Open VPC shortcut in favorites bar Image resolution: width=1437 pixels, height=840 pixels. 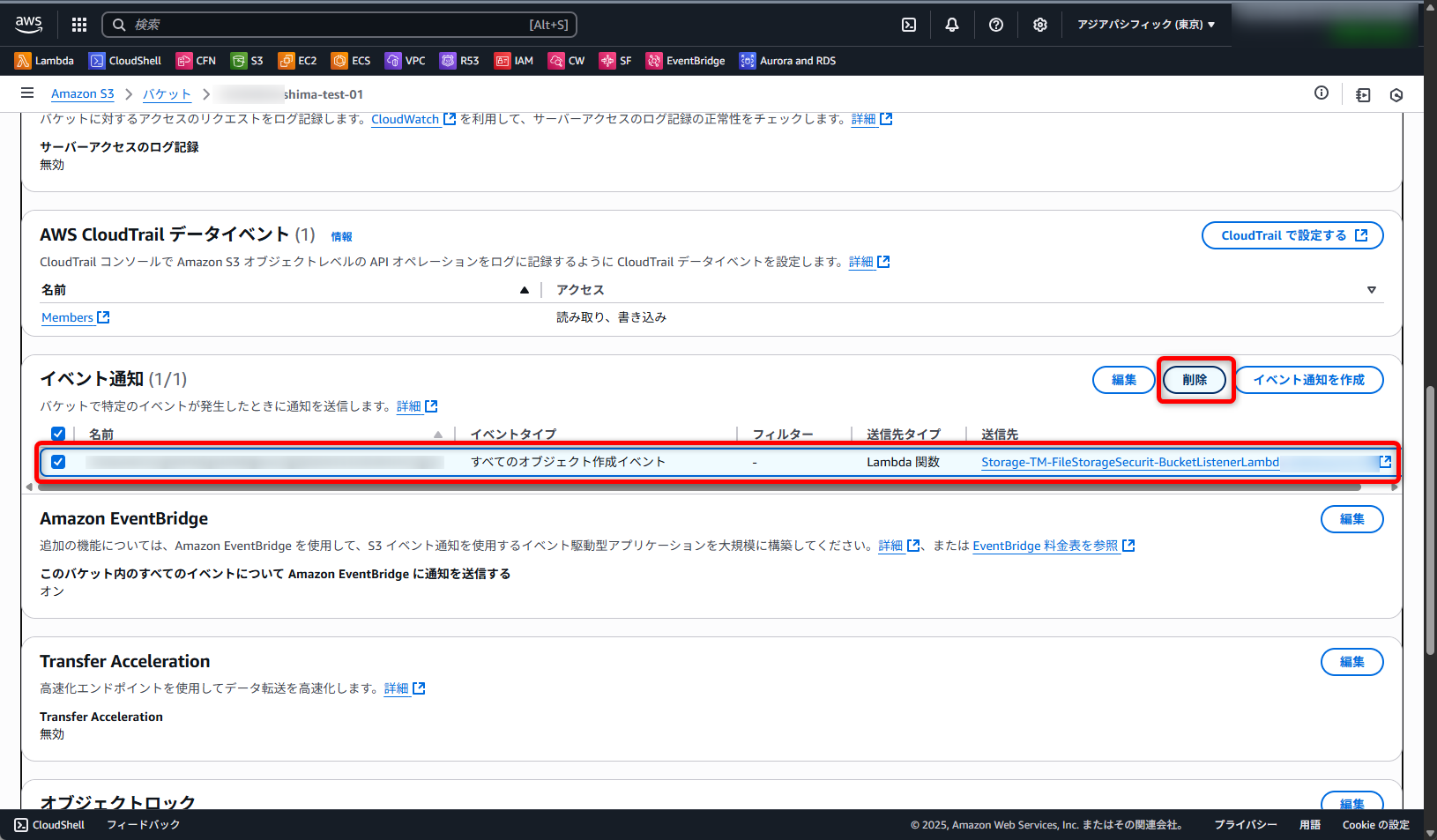pyautogui.click(x=406, y=61)
